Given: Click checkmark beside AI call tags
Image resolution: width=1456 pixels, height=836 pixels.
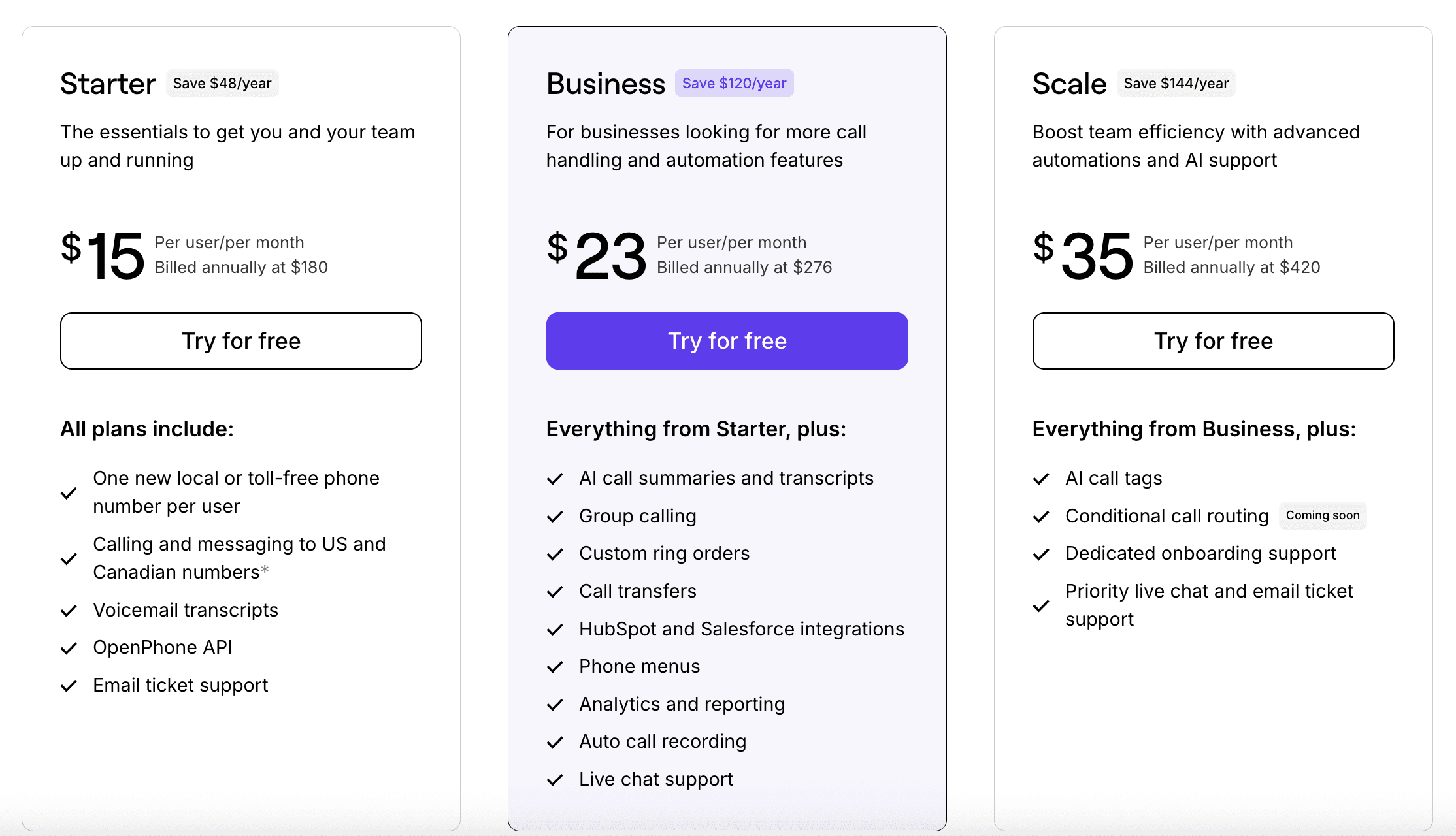Looking at the screenshot, I should (x=1041, y=479).
